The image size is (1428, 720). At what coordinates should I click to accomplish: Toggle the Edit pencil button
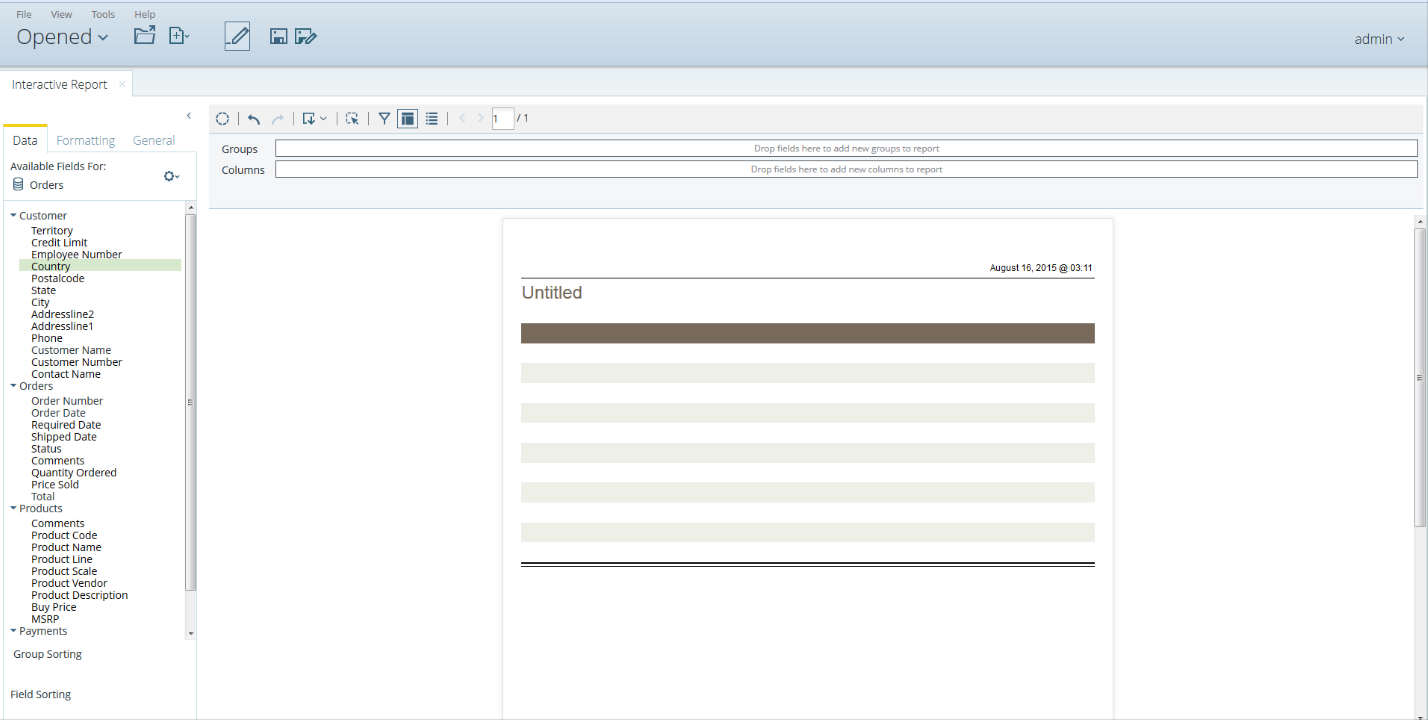tap(237, 36)
